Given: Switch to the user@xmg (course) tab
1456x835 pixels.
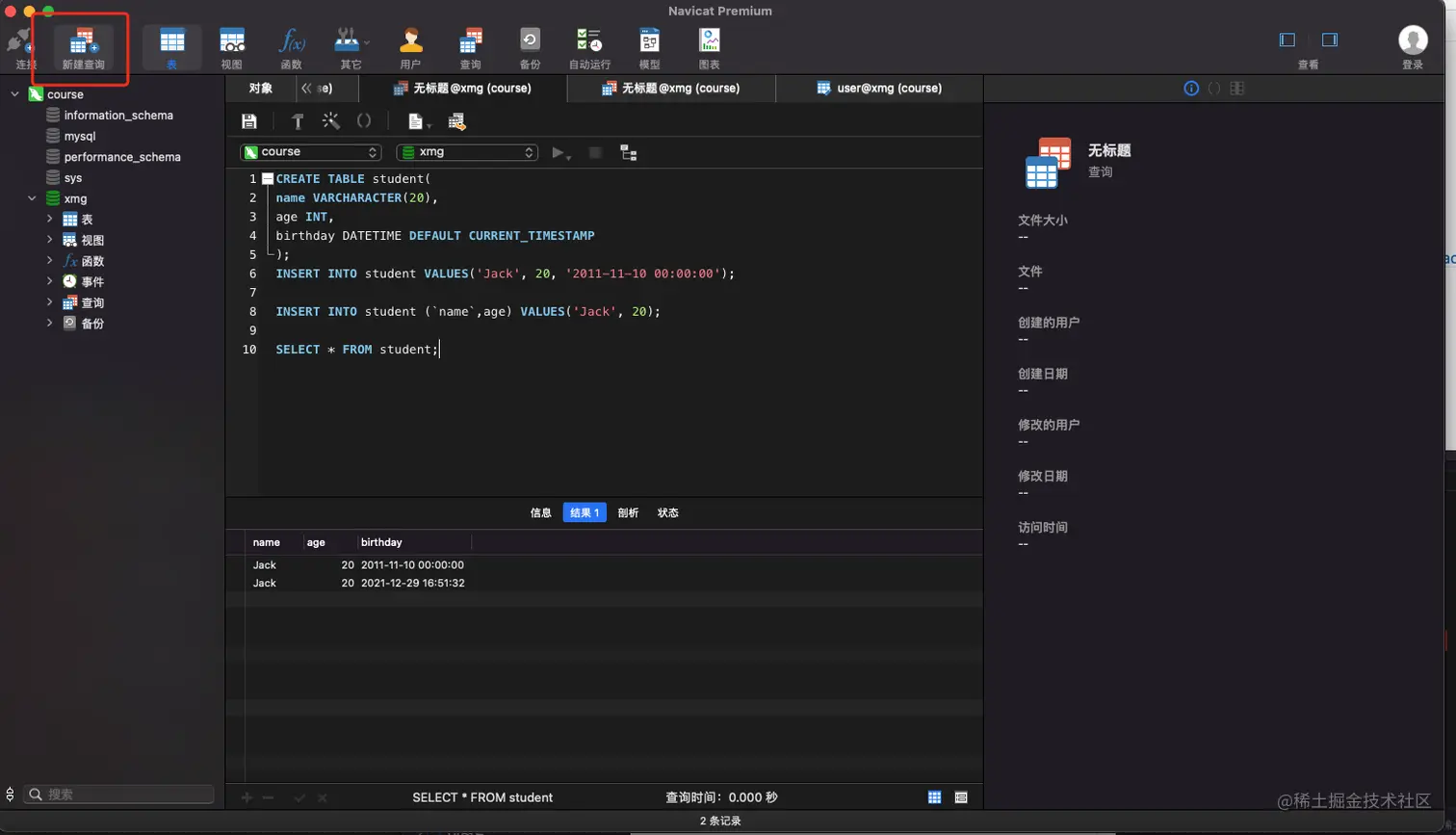Looking at the screenshot, I should (x=878, y=88).
